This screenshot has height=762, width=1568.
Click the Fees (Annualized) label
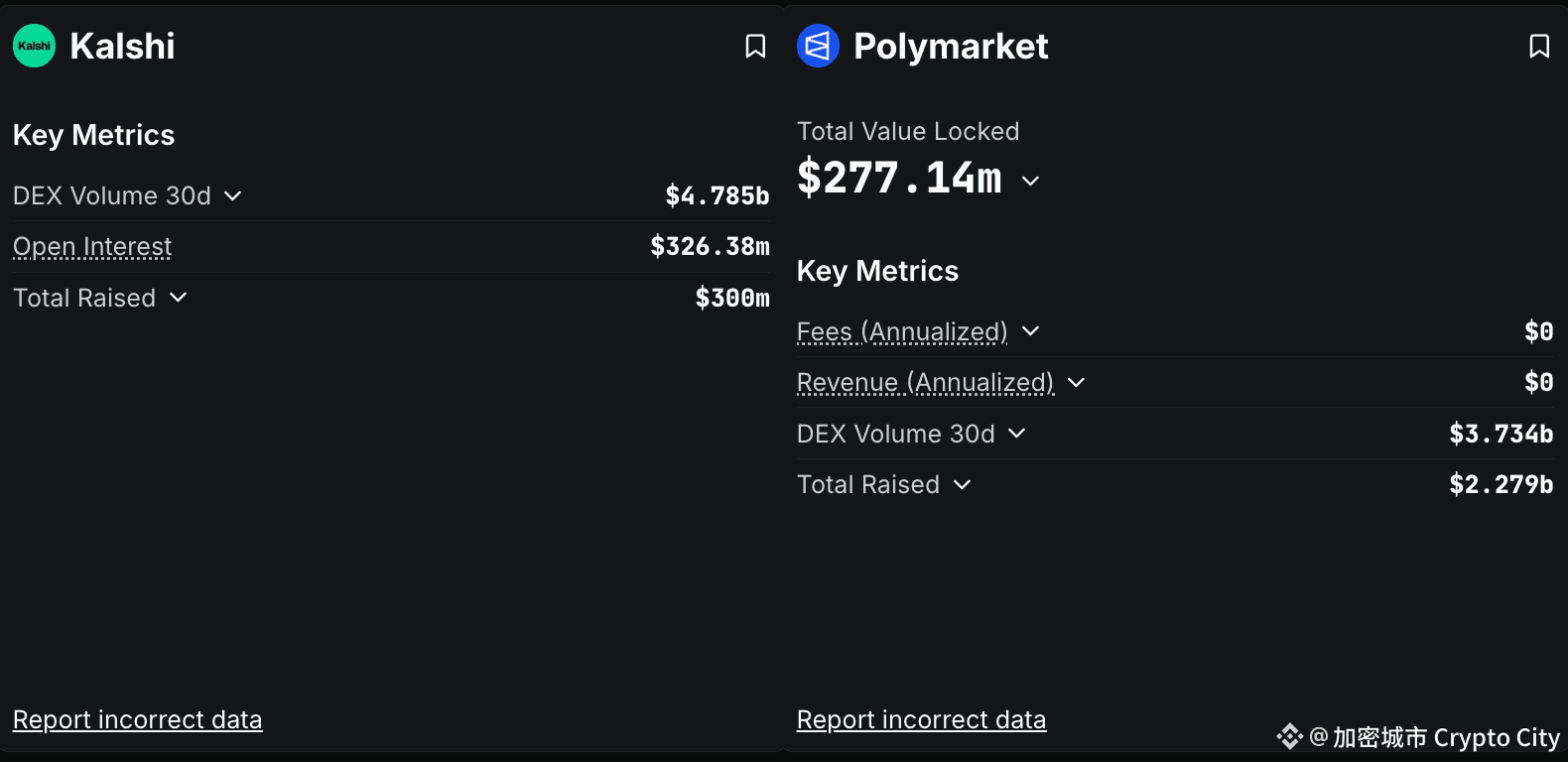pyautogui.click(x=902, y=331)
